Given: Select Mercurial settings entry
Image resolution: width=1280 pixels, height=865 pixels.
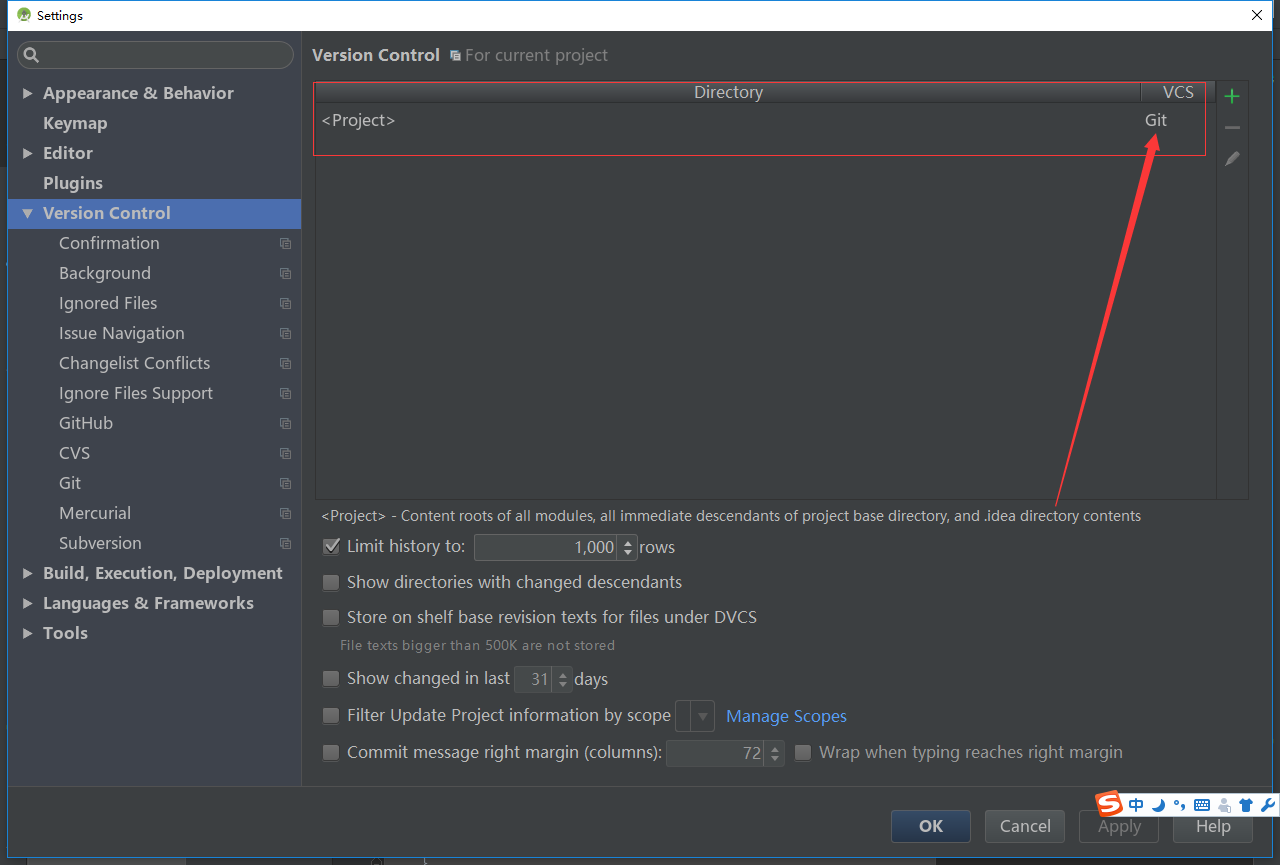Looking at the screenshot, I should (95, 513).
